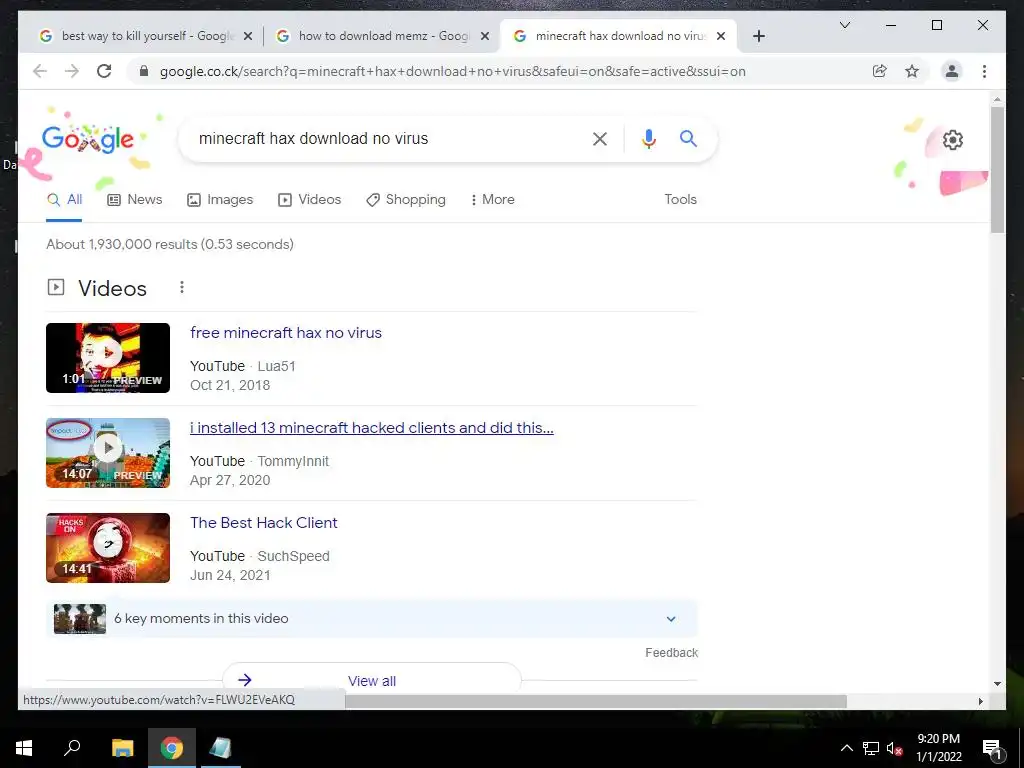This screenshot has width=1024, height=768.
Task: Select the All results tab
Action: point(65,200)
